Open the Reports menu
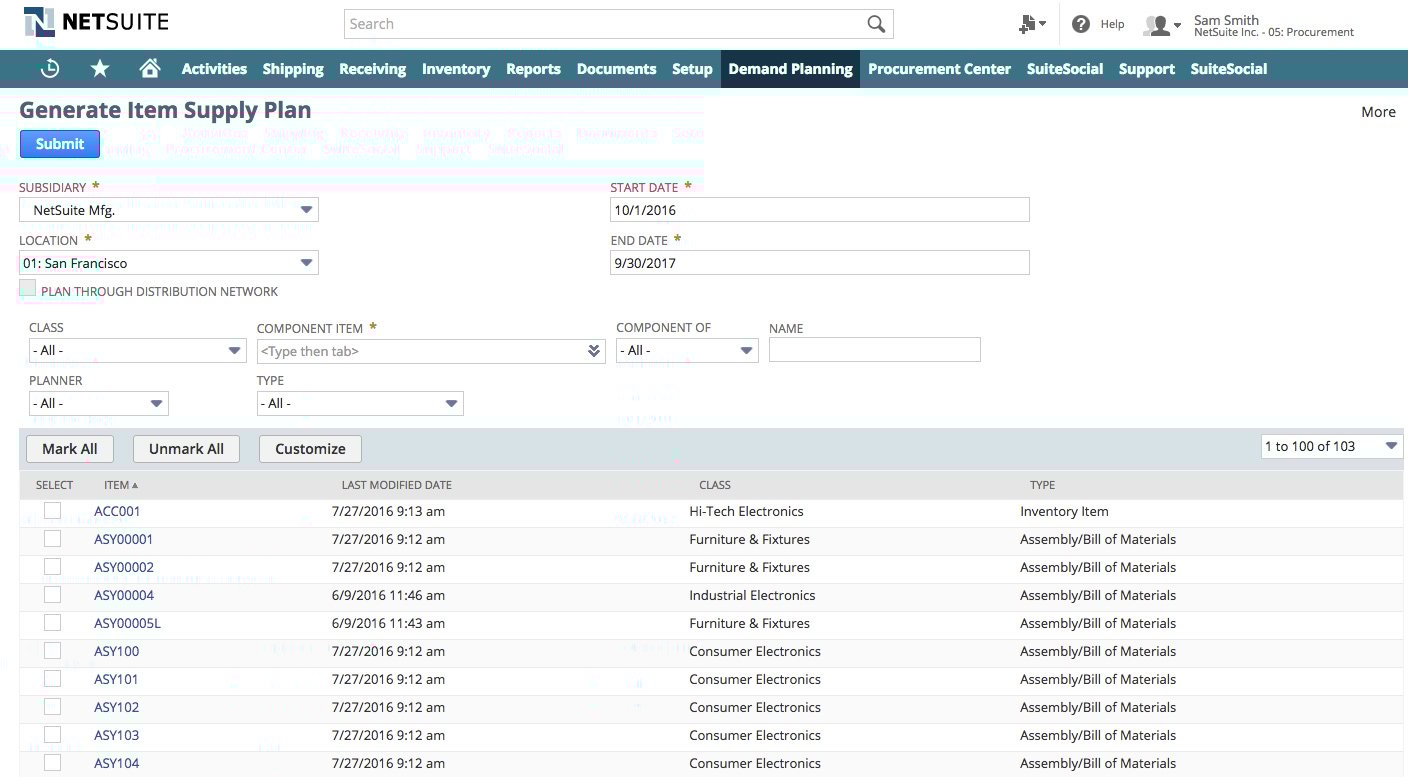 coord(533,69)
